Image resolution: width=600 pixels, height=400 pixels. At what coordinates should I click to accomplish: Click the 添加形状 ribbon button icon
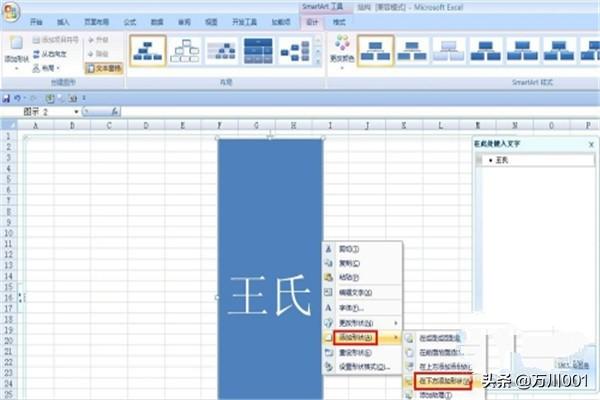tap(16, 43)
